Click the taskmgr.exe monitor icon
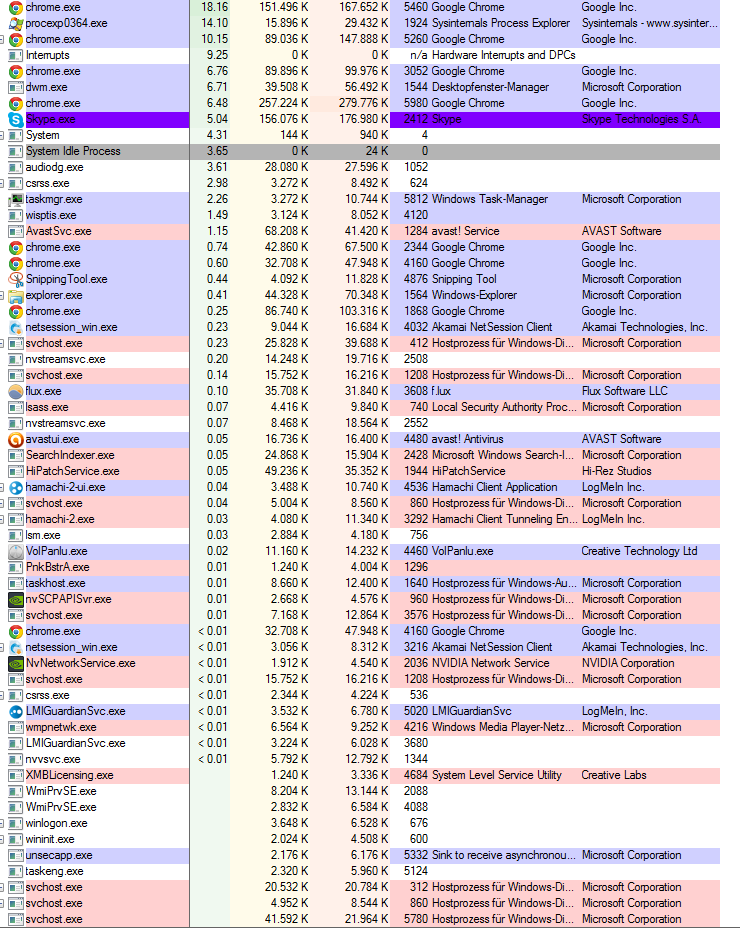740x928 pixels. click(16, 199)
